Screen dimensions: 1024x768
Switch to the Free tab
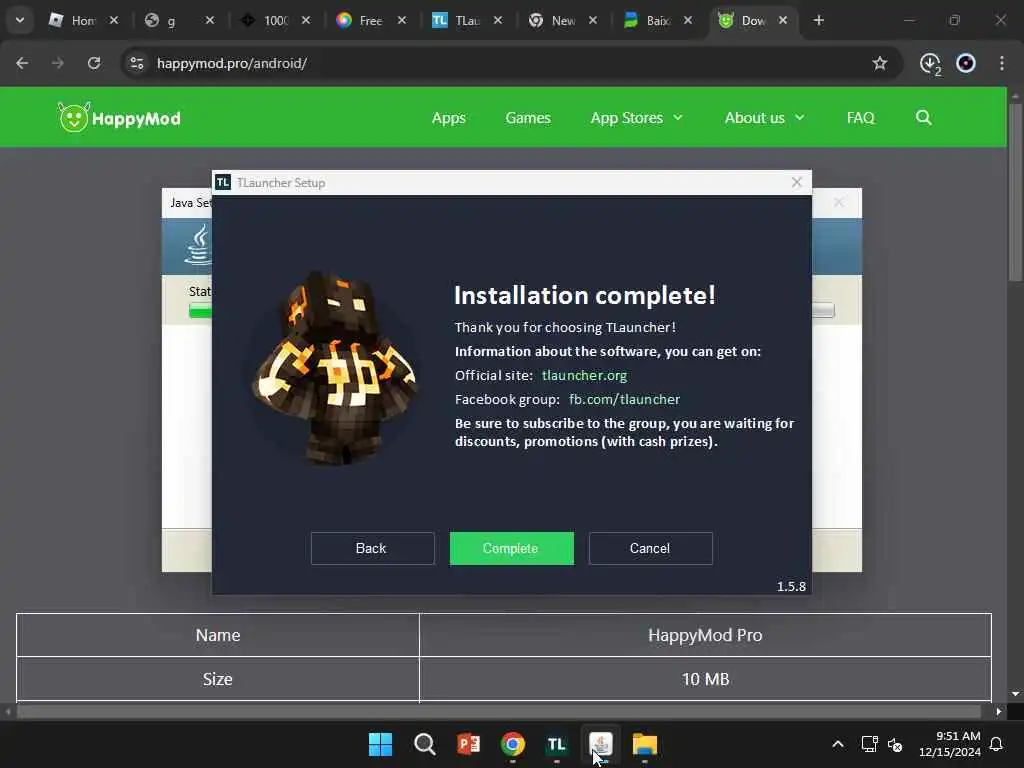tap(360, 20)
